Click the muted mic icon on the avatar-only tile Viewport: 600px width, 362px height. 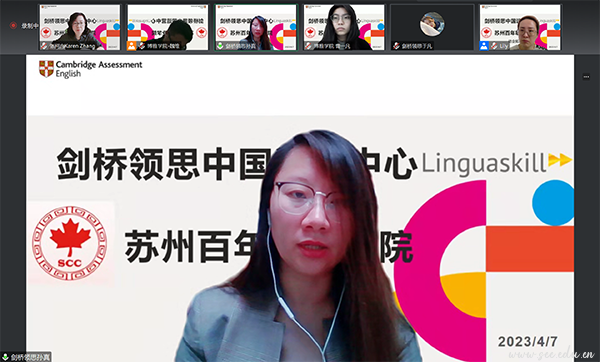396,46
